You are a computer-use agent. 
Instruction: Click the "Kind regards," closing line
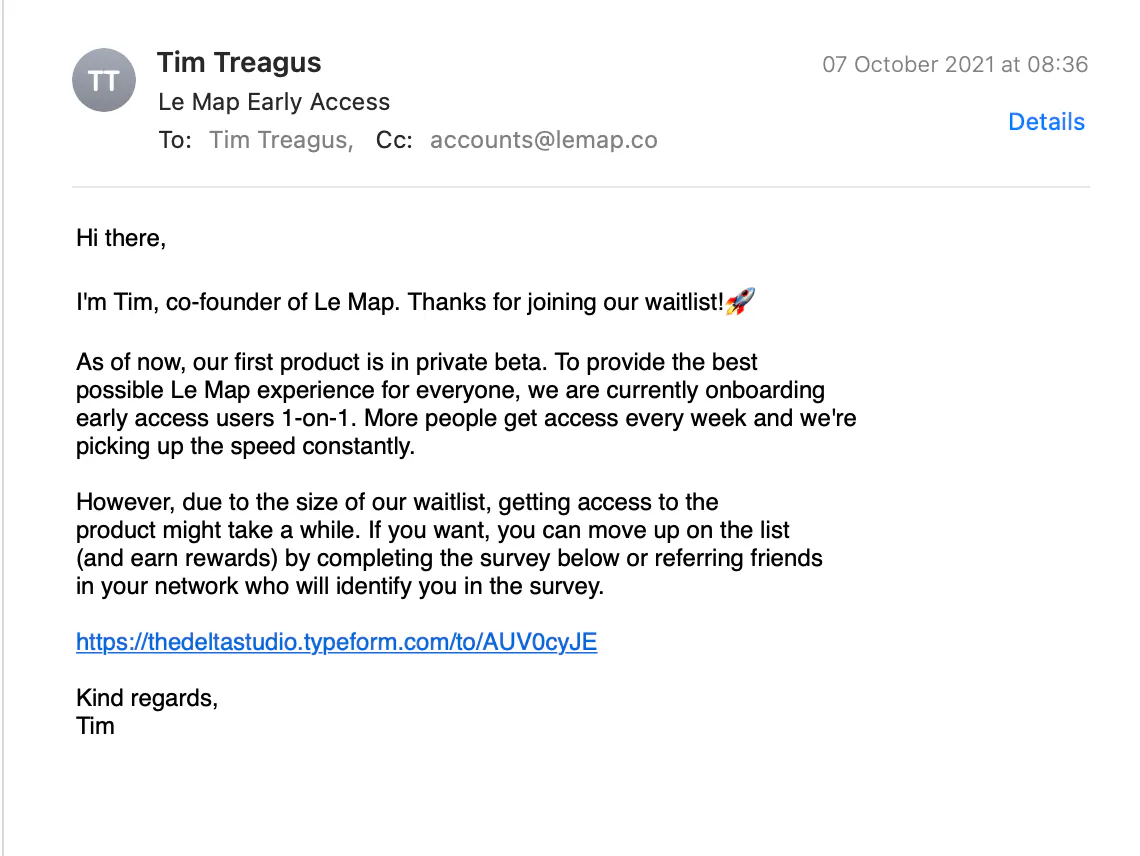pos(147,697)
